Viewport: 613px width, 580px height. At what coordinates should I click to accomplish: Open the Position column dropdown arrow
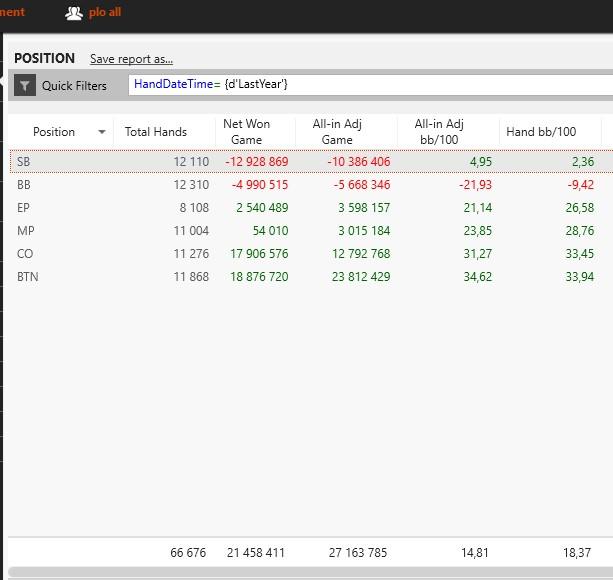coord(101,132)
